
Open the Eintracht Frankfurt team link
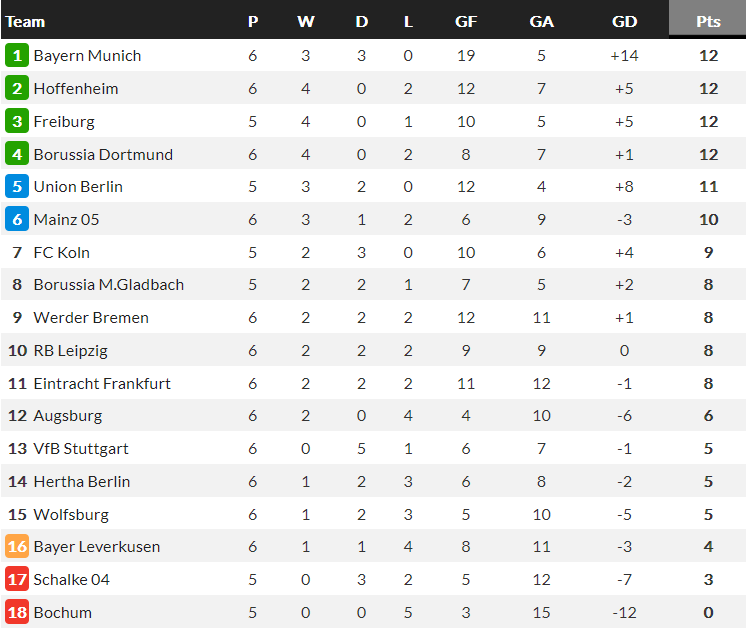coord(102,383)
